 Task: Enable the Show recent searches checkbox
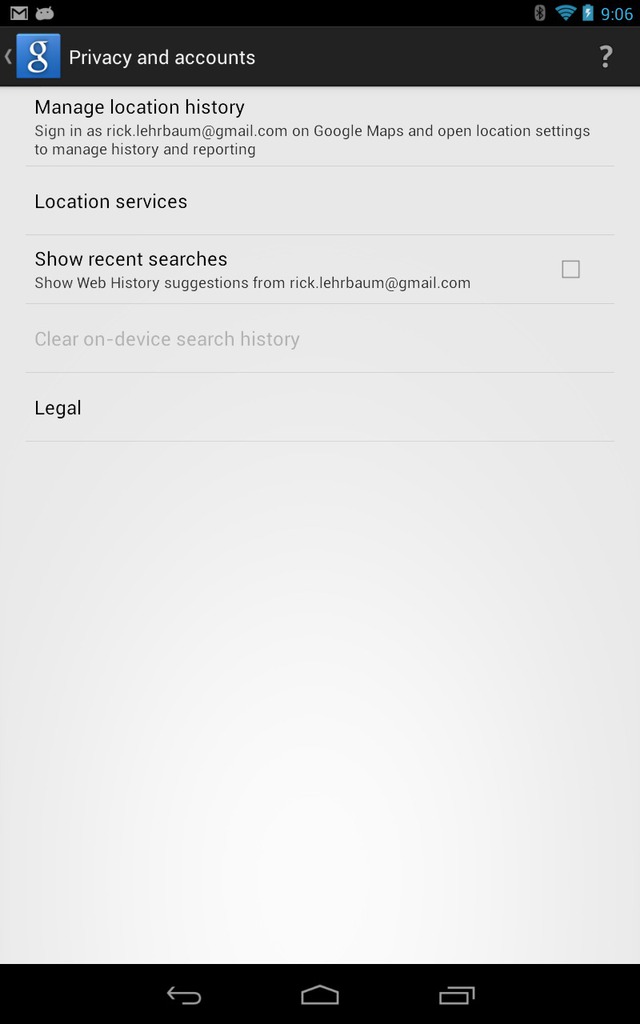click(571, 269)
